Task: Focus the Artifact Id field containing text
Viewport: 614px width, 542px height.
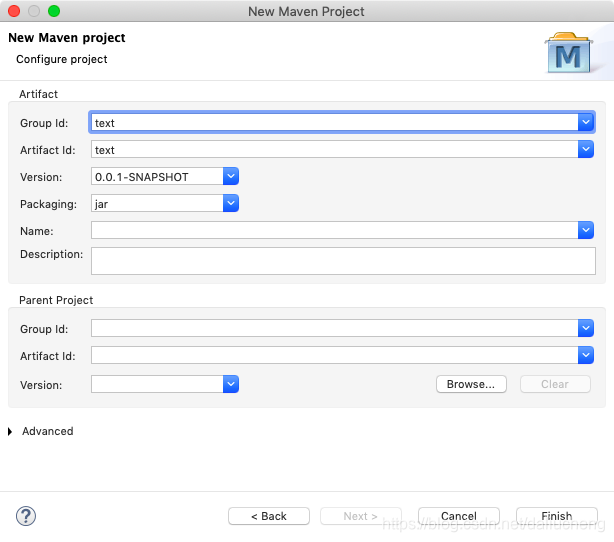Action: tap(334, 150)
